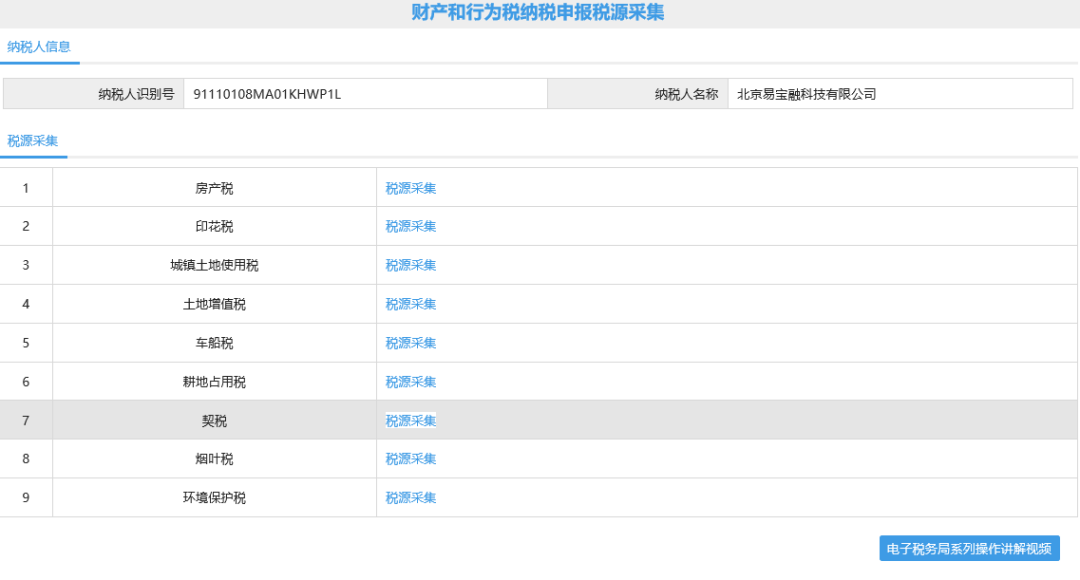
Task: Select the 烟叶税 row name
Action: (x=214, y=459)
